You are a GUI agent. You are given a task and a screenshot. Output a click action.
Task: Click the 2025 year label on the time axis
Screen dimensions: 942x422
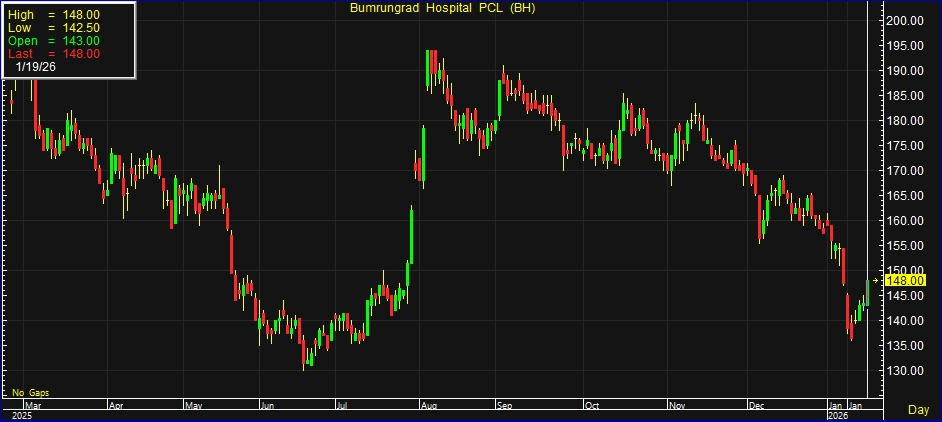(x=22, y=414)
